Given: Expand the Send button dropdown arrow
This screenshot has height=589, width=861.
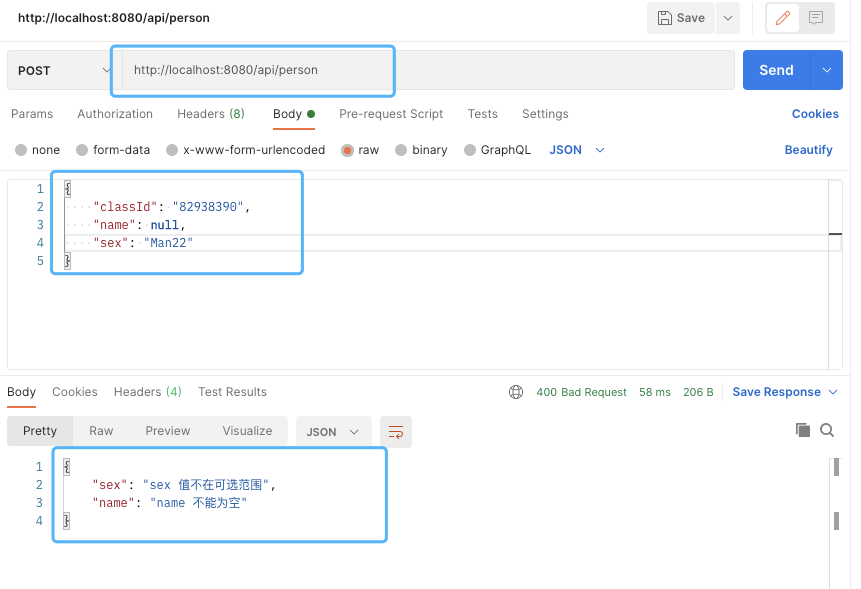Looking at the screenshot, I should [825, 70].
